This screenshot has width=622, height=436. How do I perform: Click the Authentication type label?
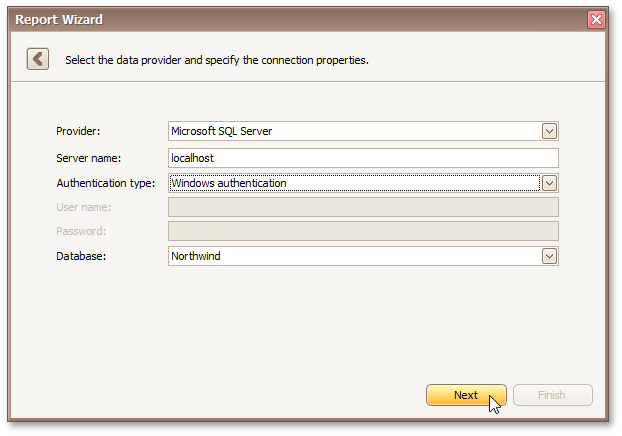[x=105, y=183]
